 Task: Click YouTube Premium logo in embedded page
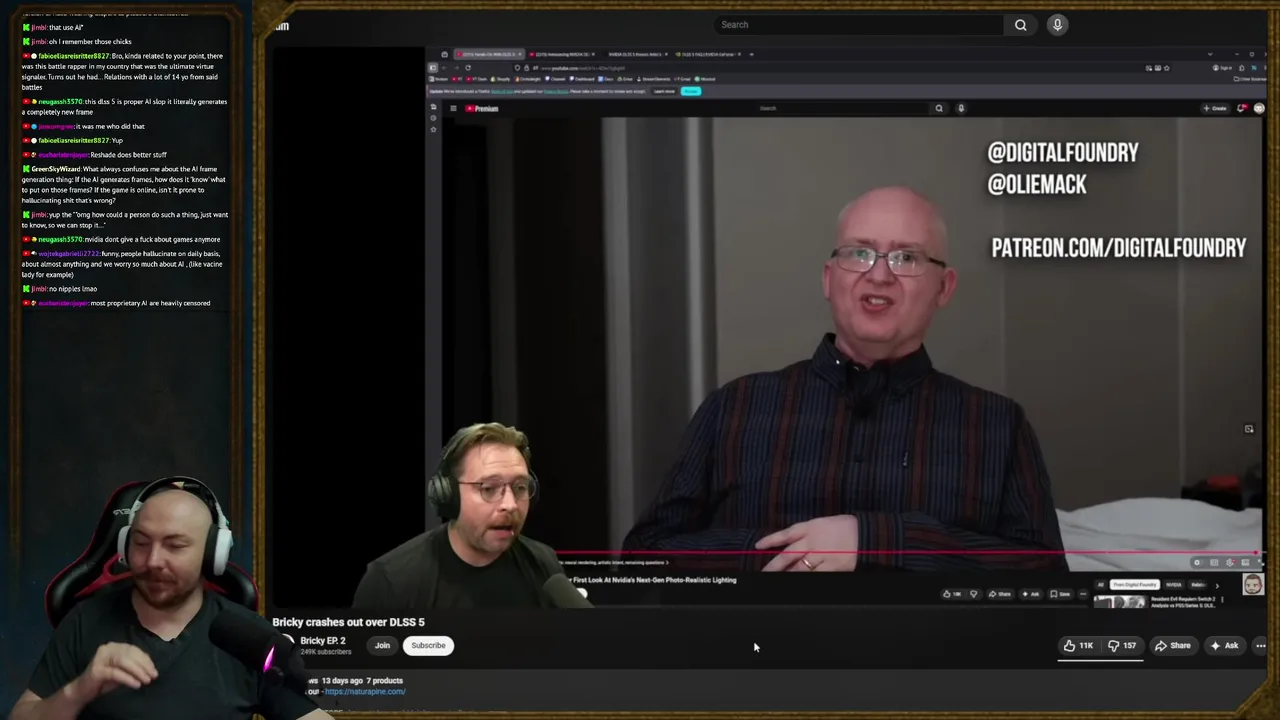tap(482, 108)
